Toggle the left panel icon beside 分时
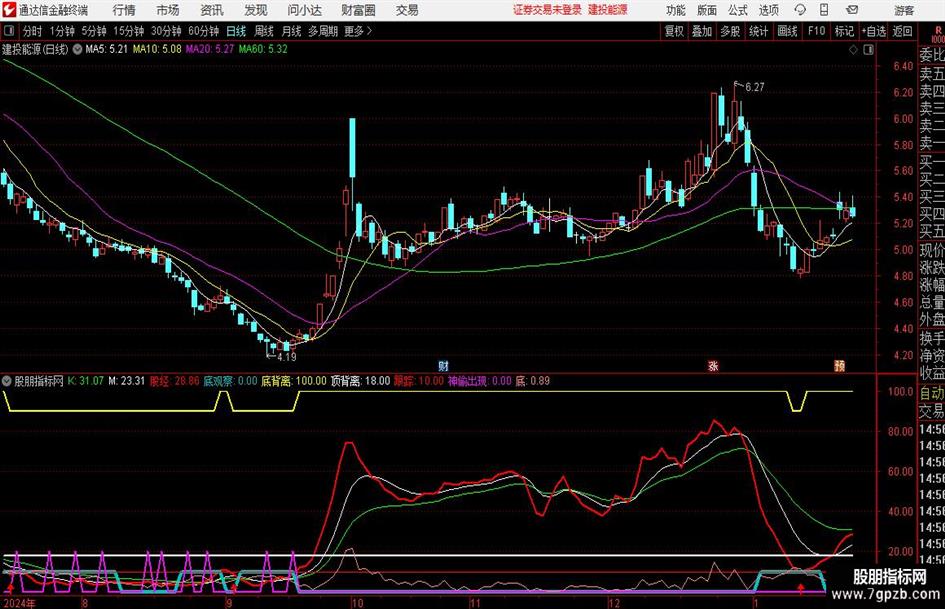 (x=9, y=31)
